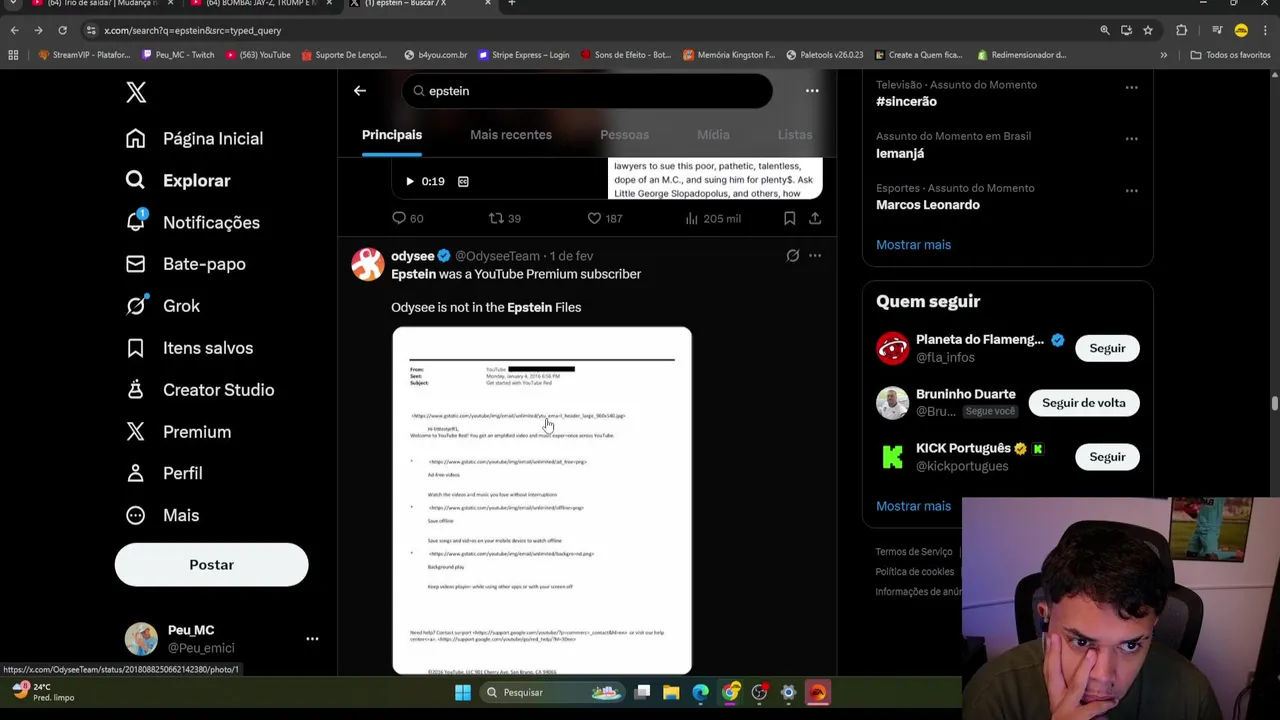Like the post with 187 likes

pos(604,218)
